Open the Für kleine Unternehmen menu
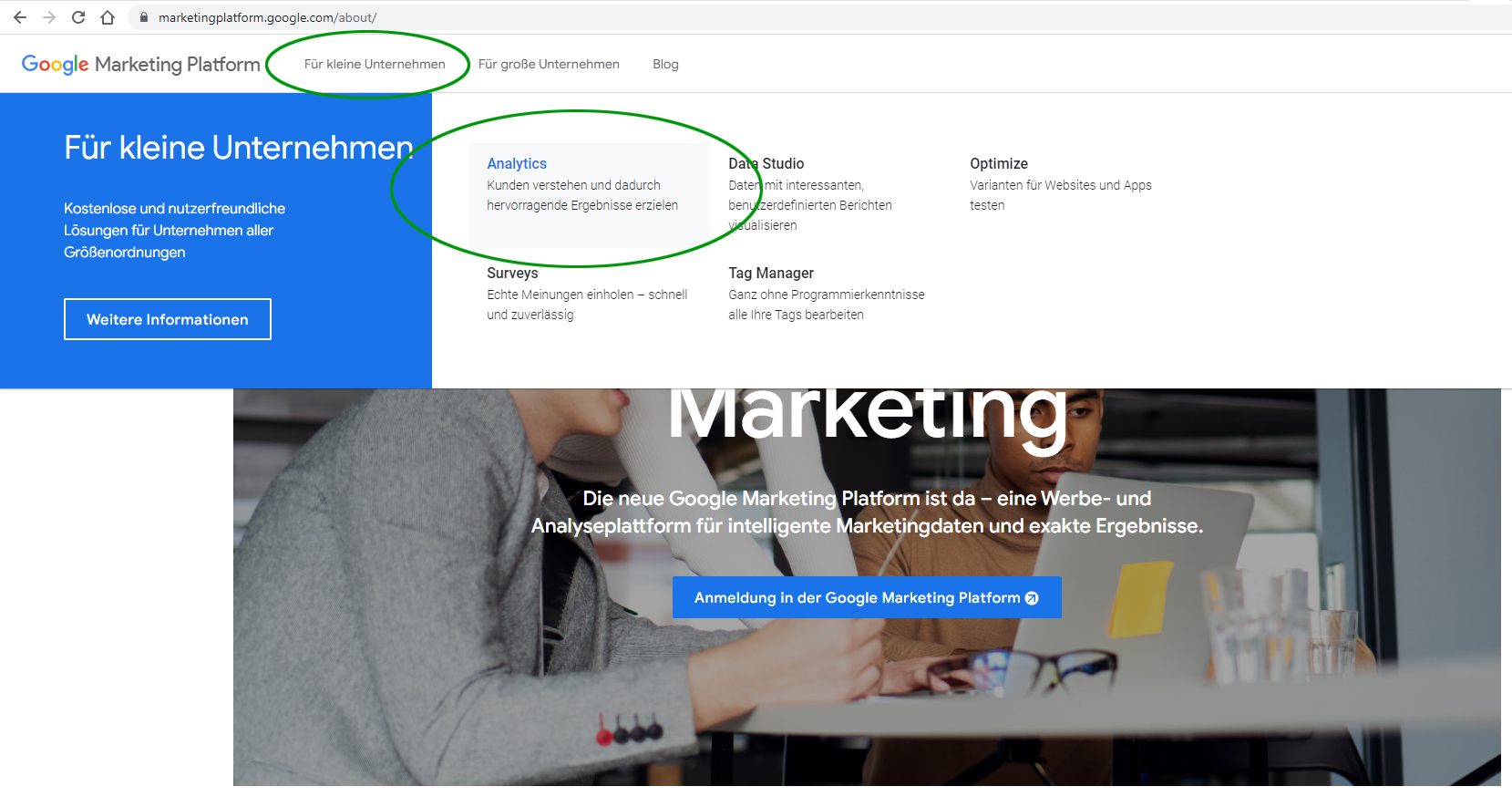1512x807 pixels. pos(375,64)
